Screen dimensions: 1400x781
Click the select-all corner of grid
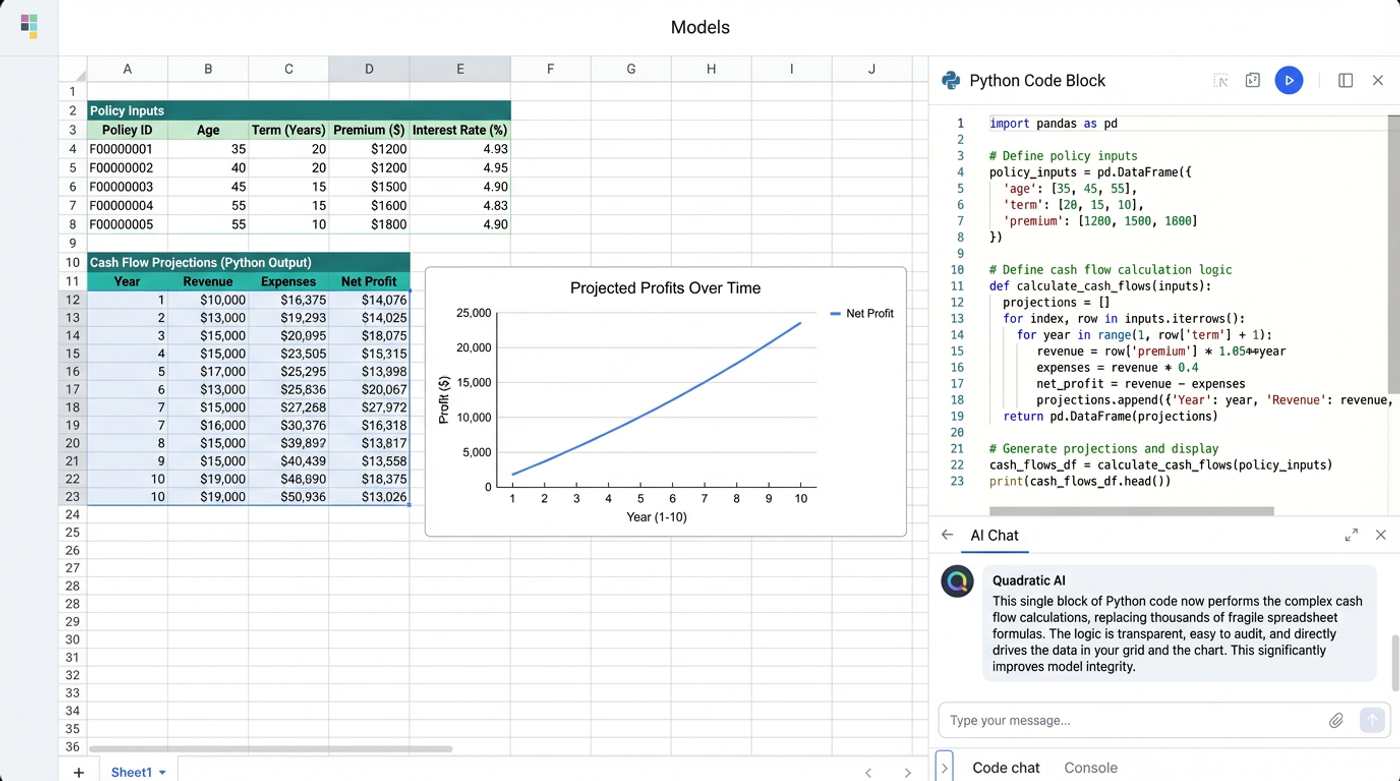(72, 69)
